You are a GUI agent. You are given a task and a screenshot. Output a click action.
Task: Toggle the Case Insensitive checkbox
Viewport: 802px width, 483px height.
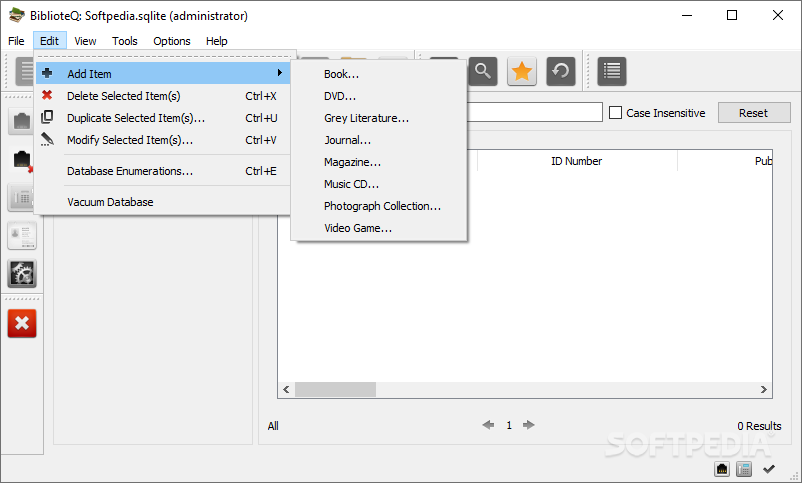point(615,113)
